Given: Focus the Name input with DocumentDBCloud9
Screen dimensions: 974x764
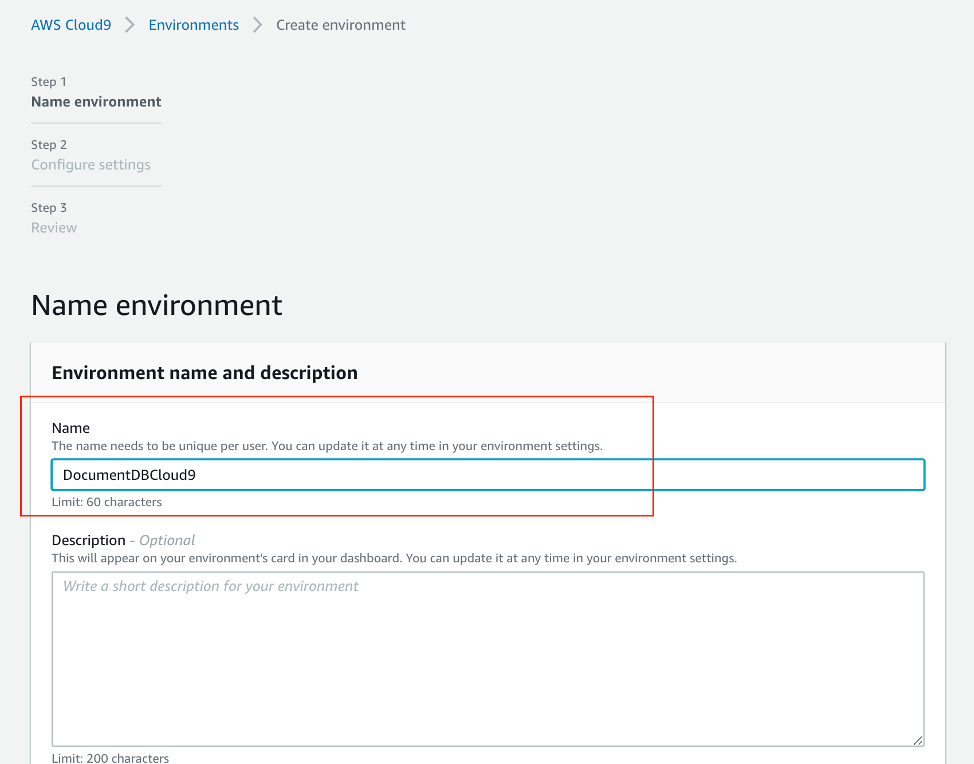Looking at the screenshot, I should pyautogui.click(x=488, y=475).
